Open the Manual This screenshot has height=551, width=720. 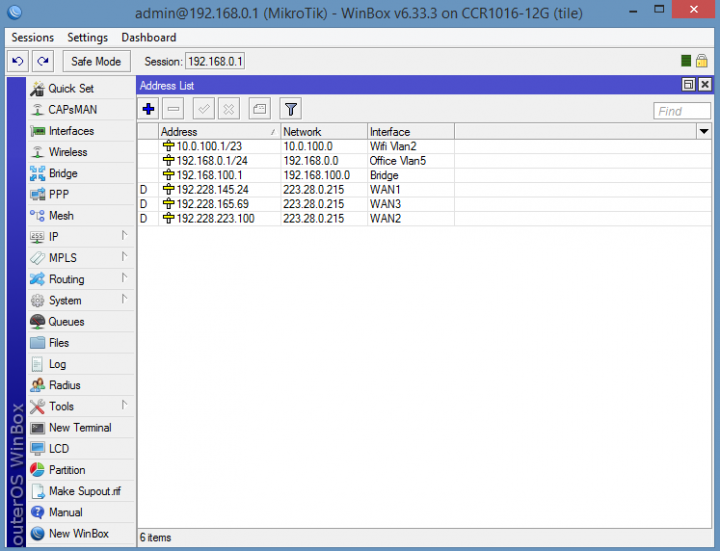click(x=81, y=512)
